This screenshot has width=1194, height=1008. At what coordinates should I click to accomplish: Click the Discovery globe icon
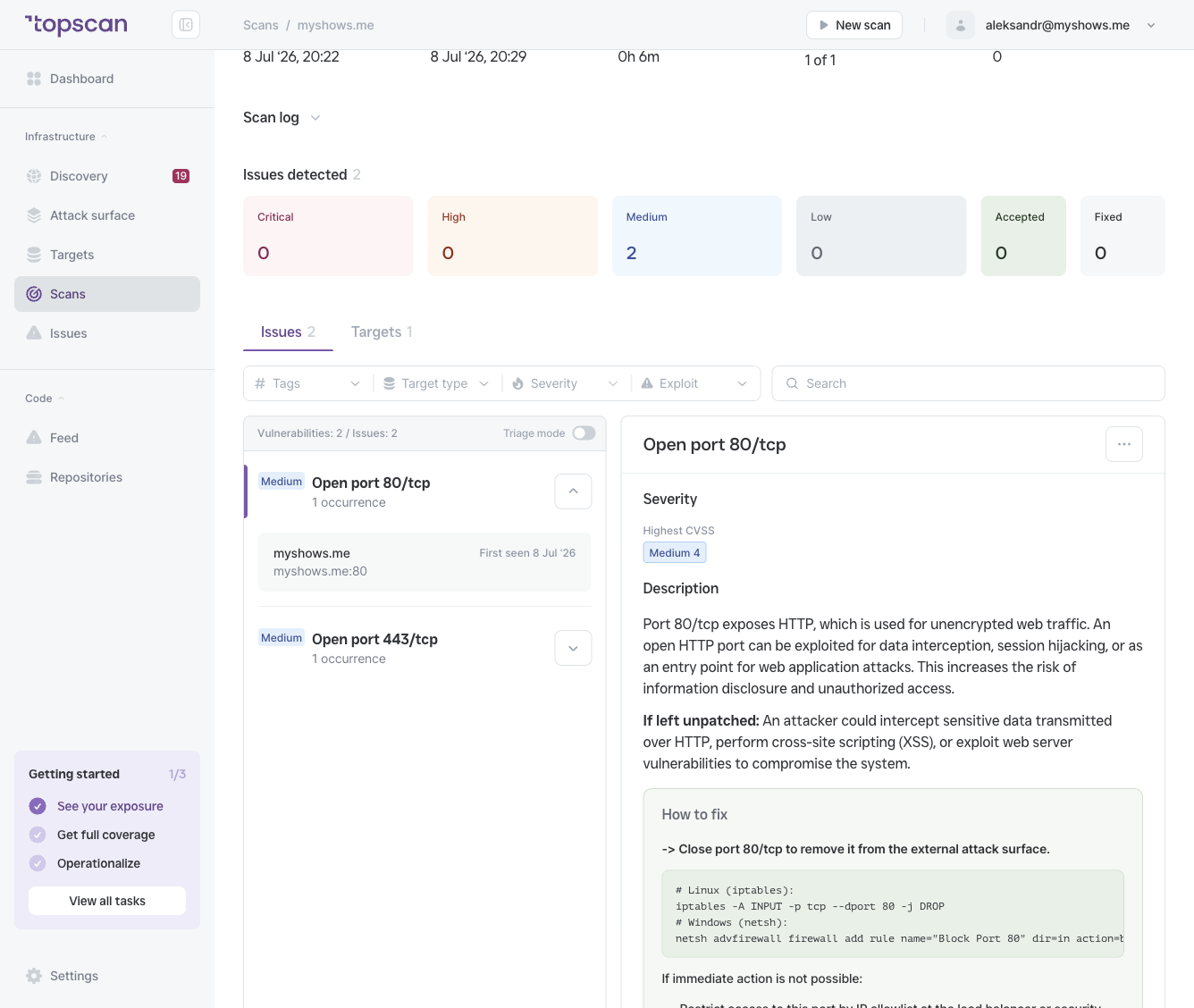[x=34, y=176]
